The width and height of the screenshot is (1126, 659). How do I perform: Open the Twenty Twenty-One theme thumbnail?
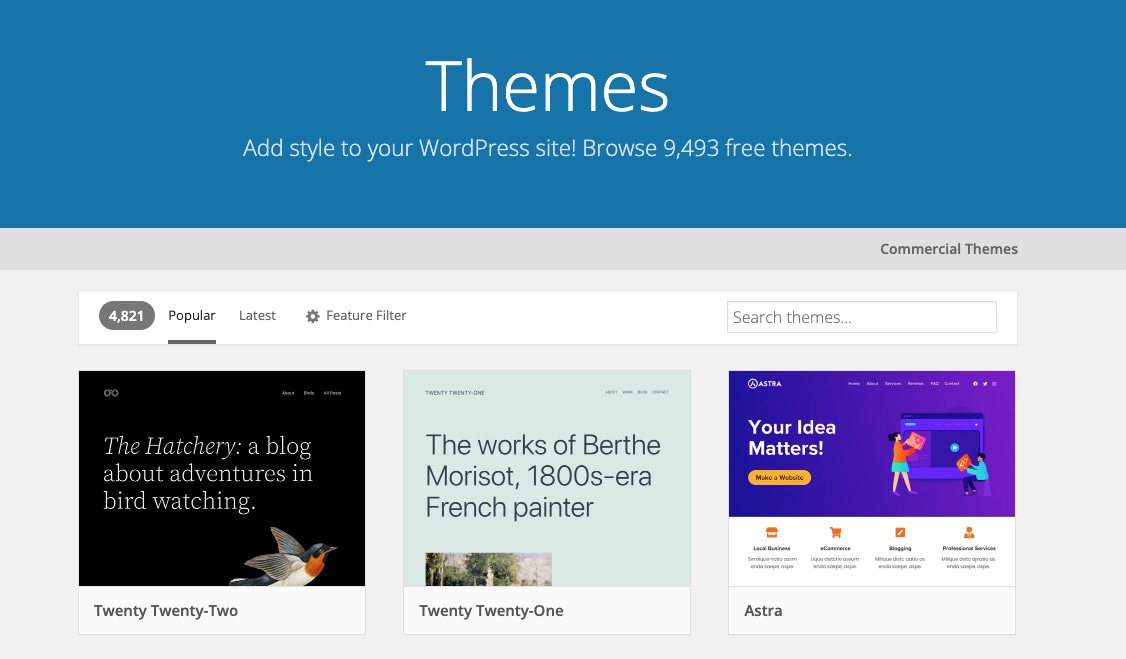click(x=546, y=478)
